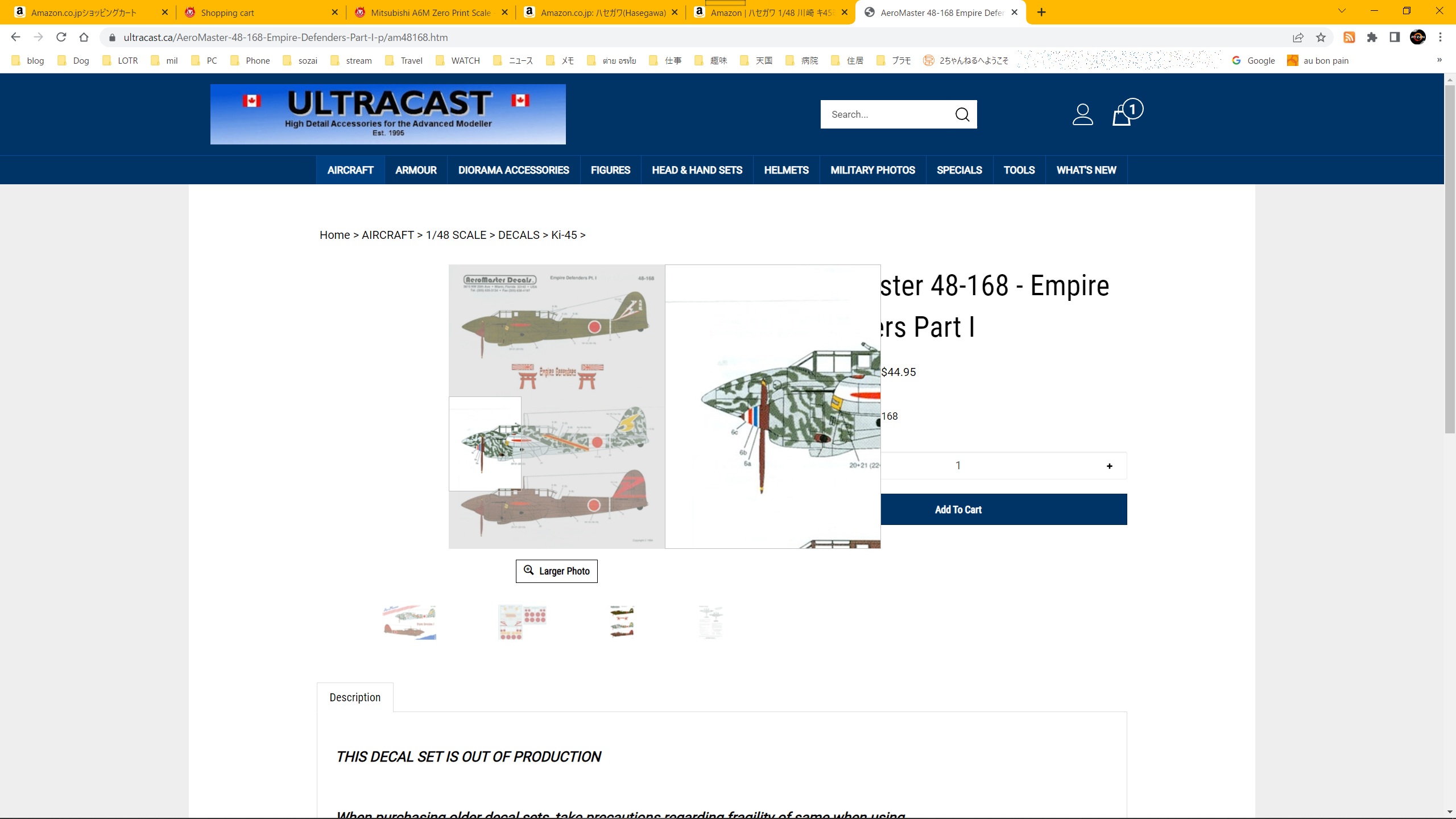Open the au bon pain bookmark
Image resolution: width=1456 pixels, height=819 pixels.
(x=1318, y=60)
